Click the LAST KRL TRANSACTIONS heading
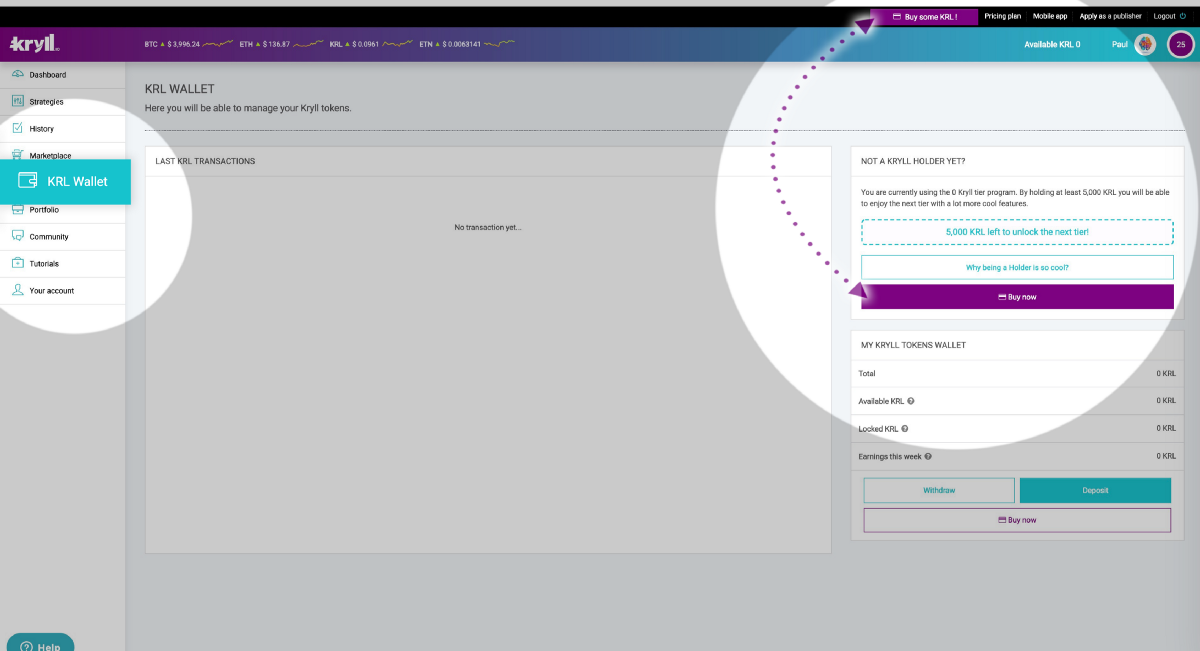 [205, 161]
